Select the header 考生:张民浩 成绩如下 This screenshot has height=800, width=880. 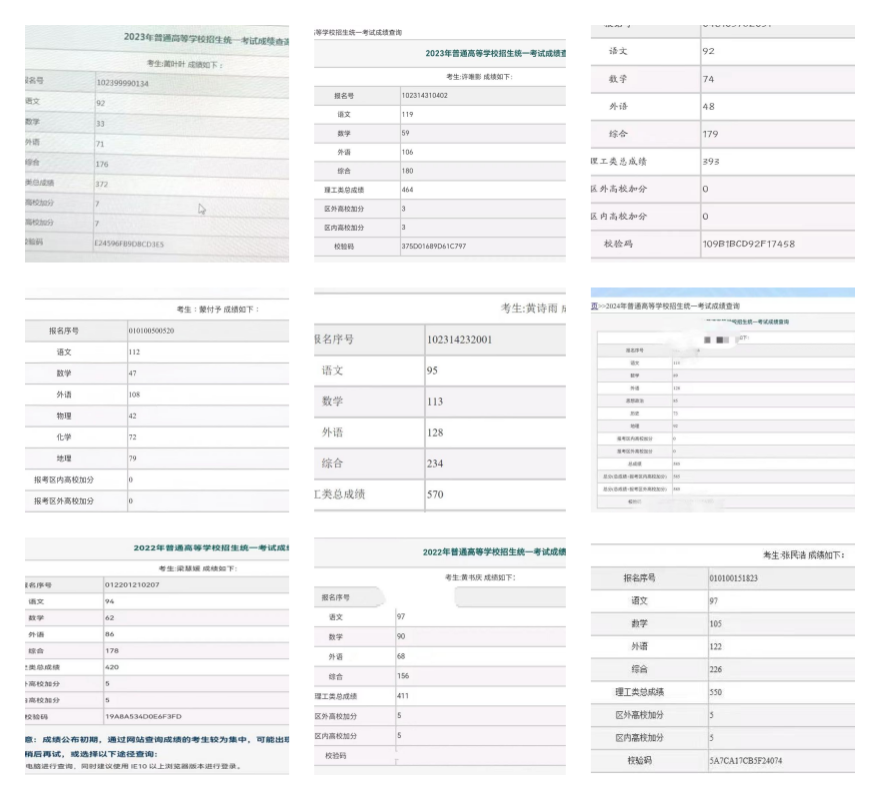click(x=803, y=555)
